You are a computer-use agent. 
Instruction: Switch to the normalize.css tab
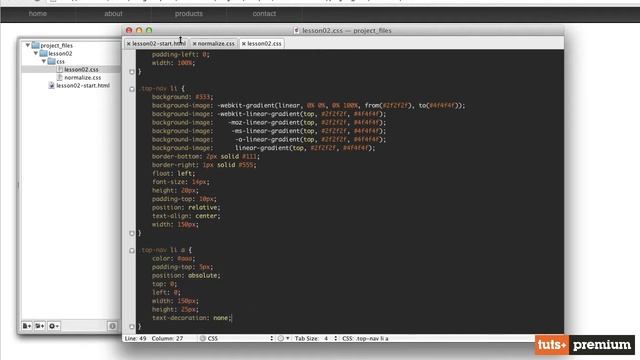tap(216, 43)
